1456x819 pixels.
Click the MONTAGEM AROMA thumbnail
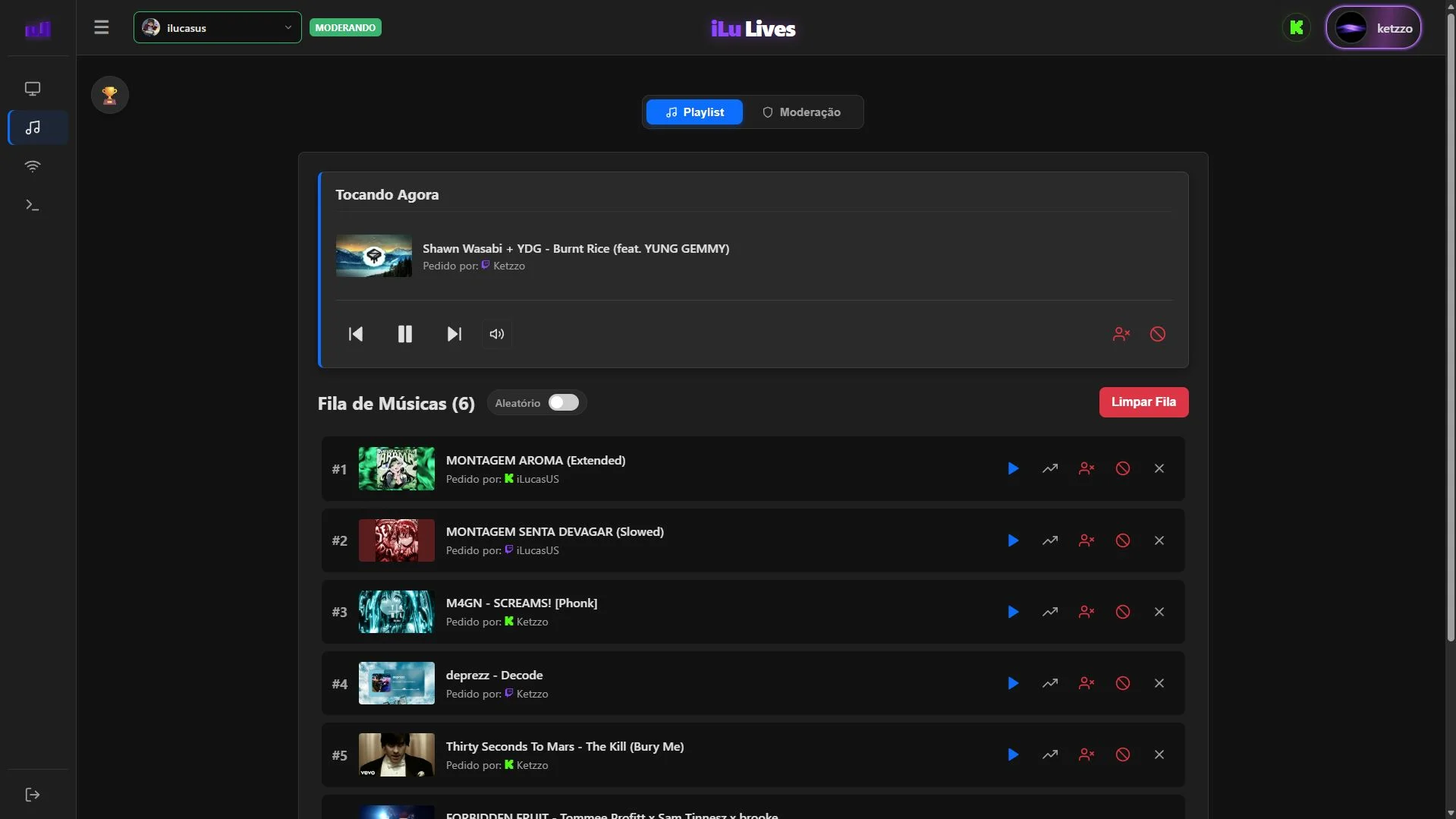pyautogui.click(x=397, y=468)
